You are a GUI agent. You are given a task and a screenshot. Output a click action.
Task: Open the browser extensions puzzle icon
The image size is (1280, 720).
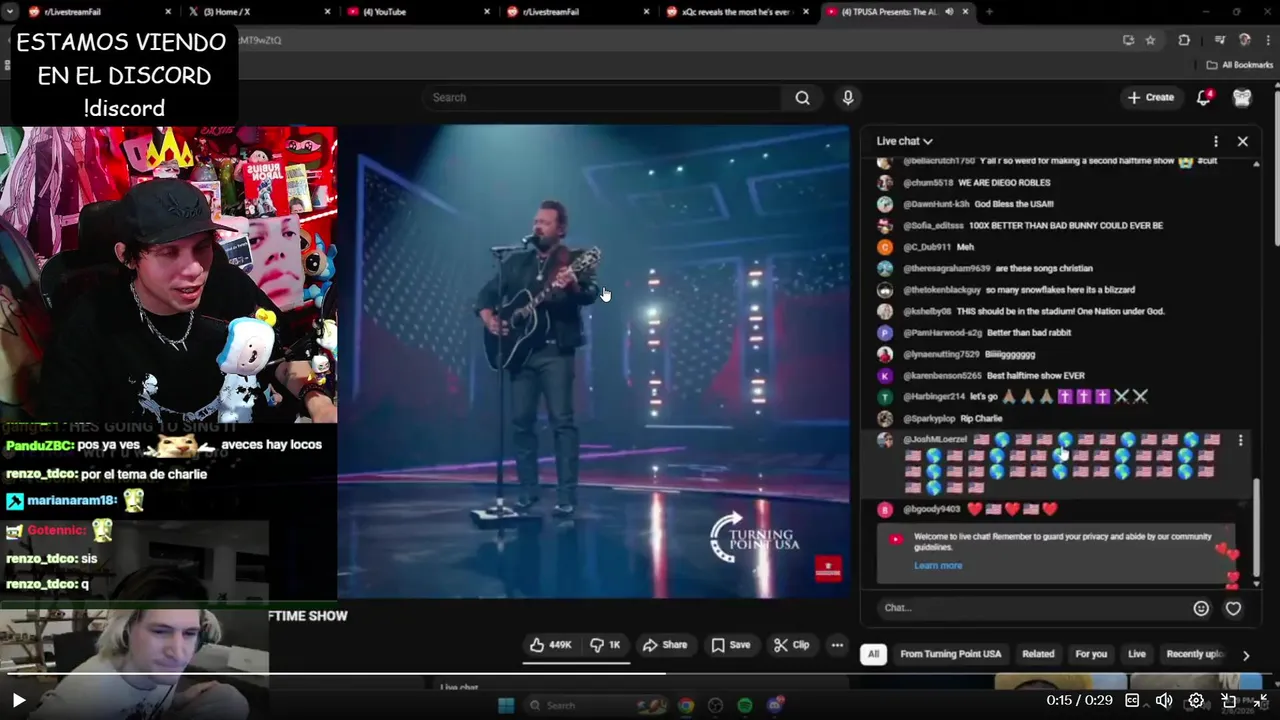coord(1184,40)
